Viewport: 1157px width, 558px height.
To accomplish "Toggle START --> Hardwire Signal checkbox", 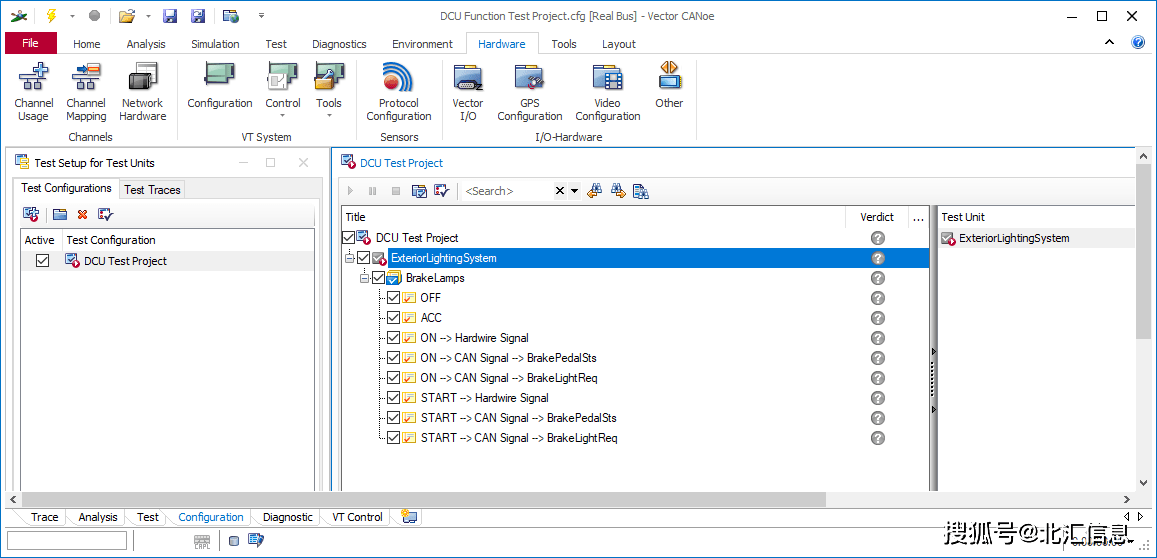I will click(393, 397).
